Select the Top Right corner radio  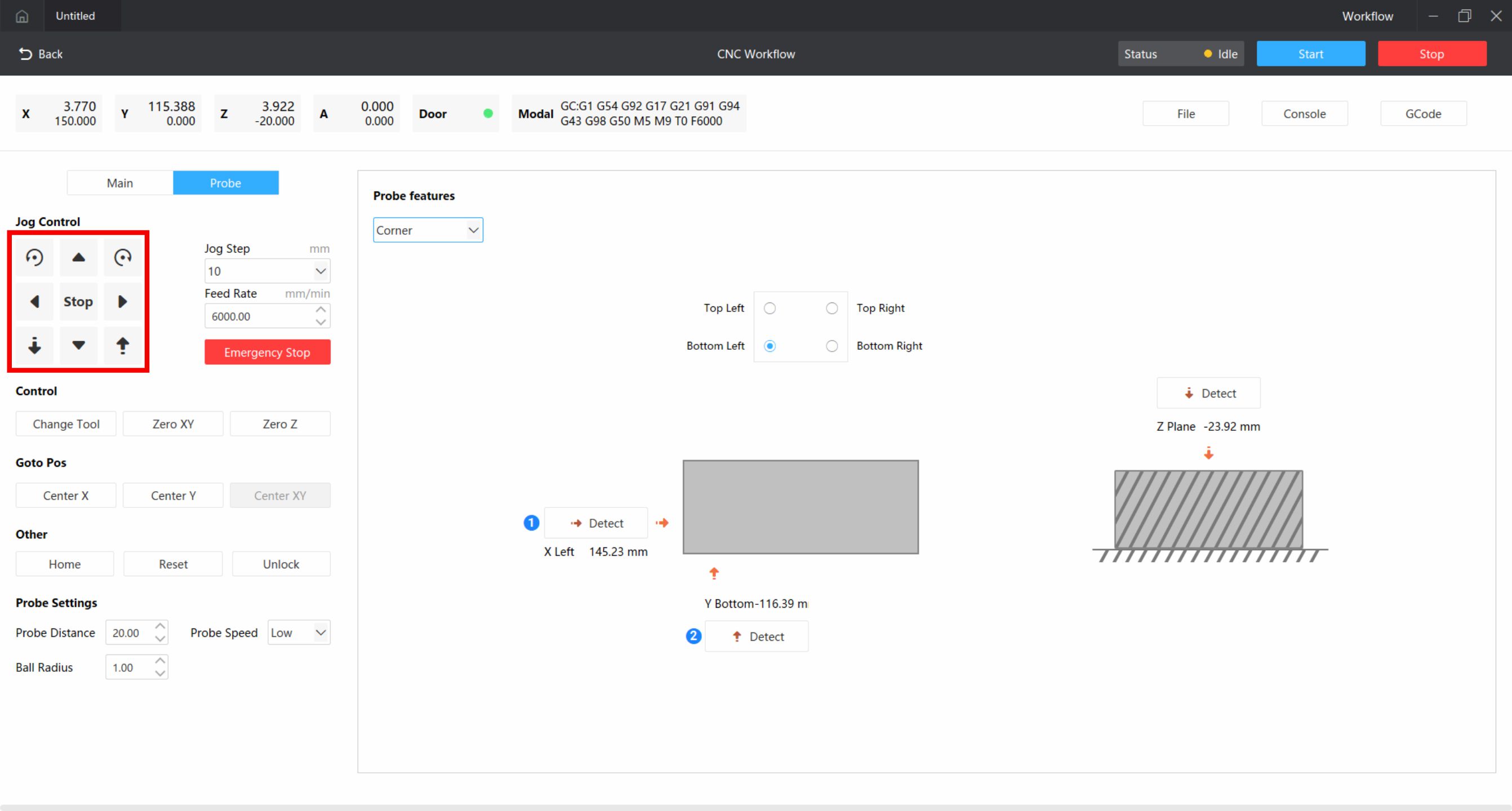pos(831,308)
